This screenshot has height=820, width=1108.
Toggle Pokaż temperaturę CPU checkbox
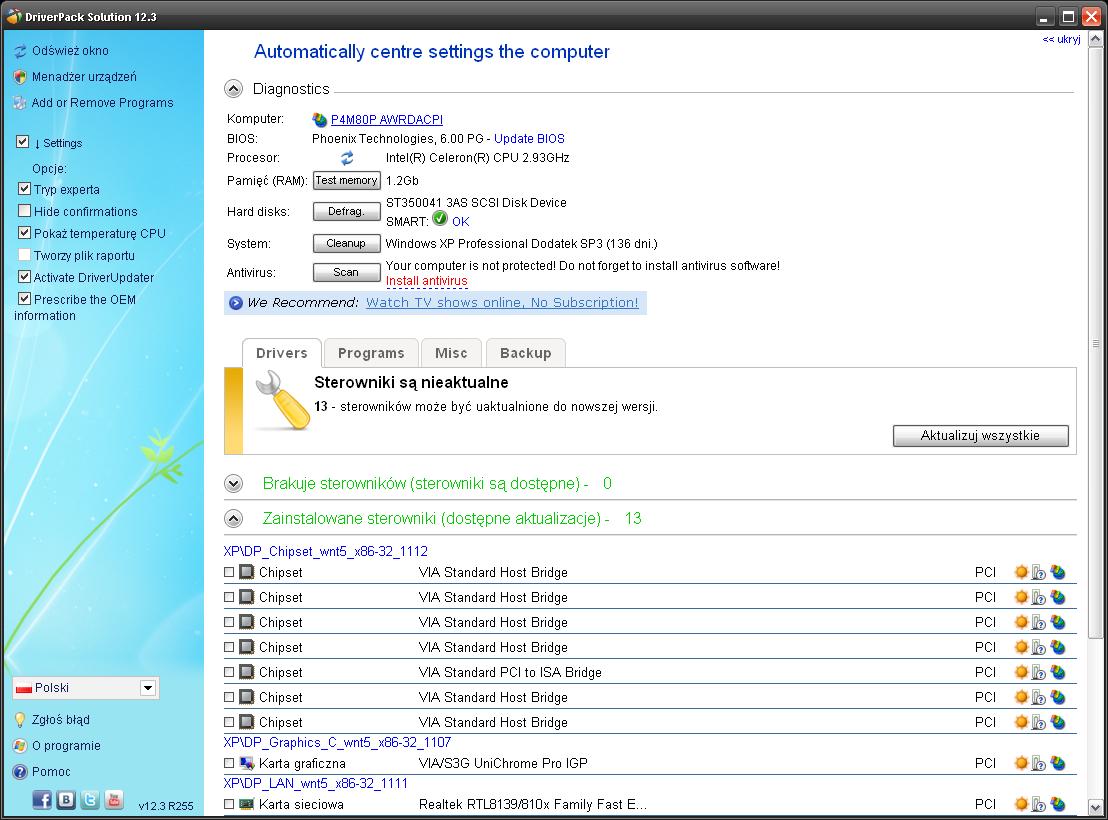(x=25, y=233)
